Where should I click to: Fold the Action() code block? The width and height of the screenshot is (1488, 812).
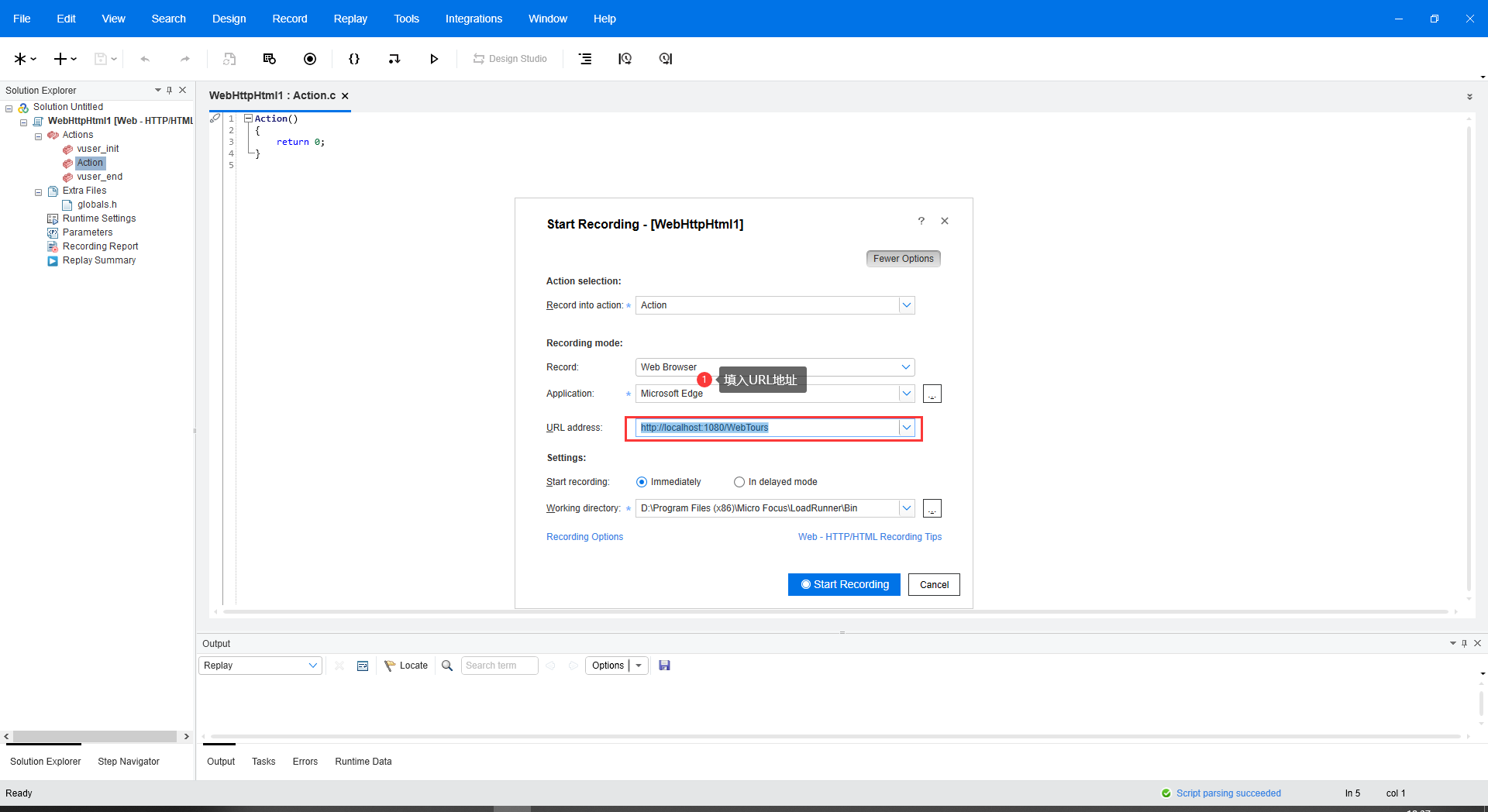tap(248, 119)
